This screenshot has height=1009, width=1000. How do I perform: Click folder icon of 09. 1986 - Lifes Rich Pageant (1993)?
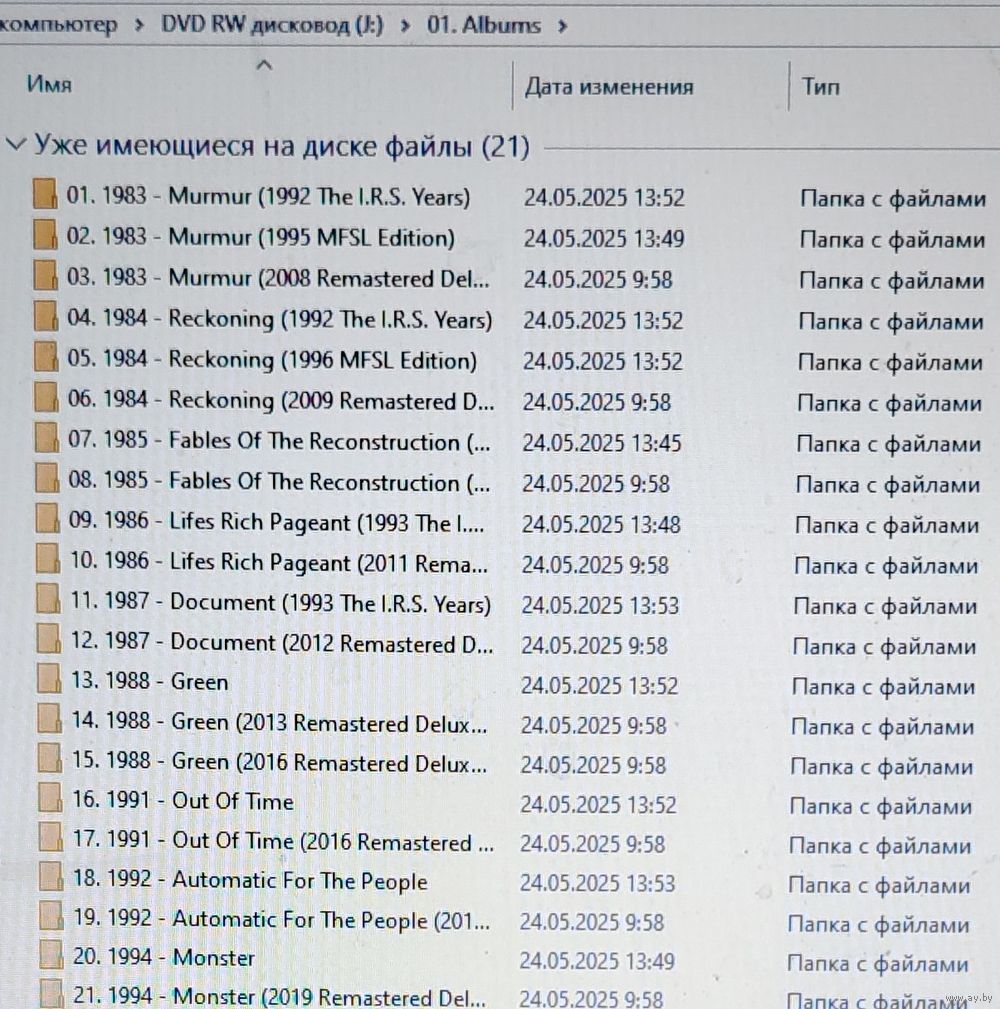pyautogui.click(x=48, y=519)
